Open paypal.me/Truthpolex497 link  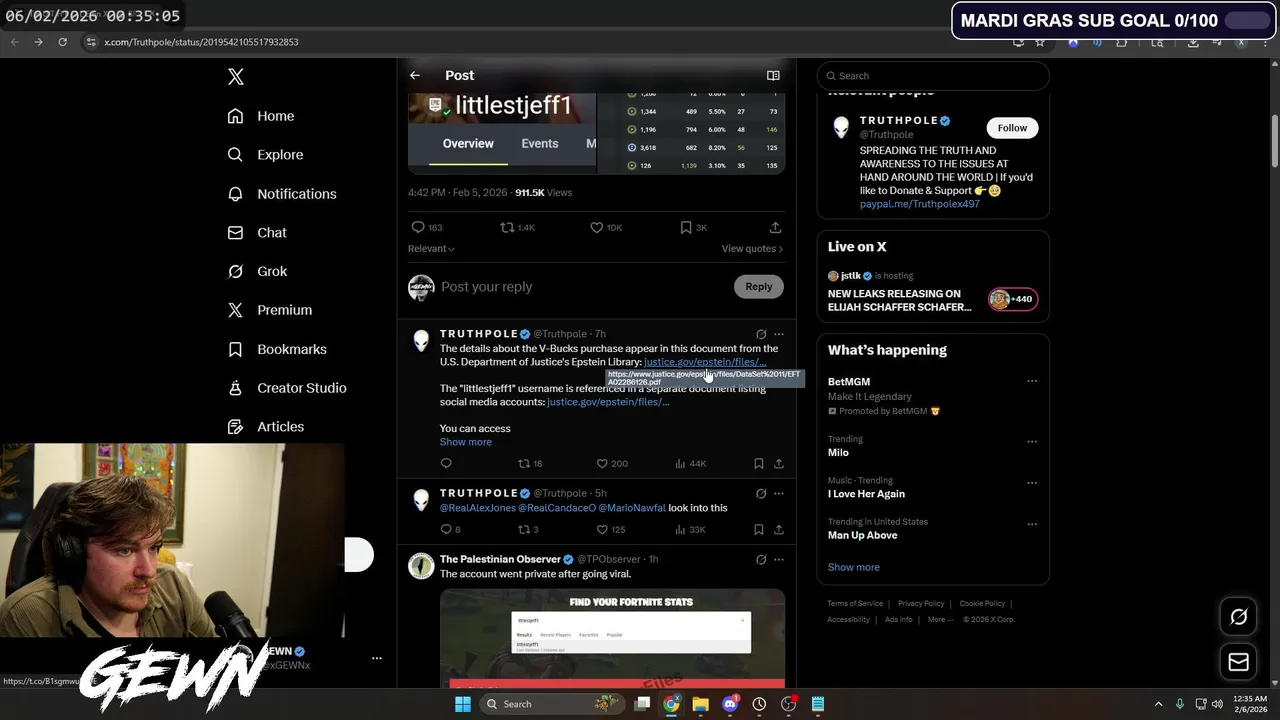click(x=919, y=204)
